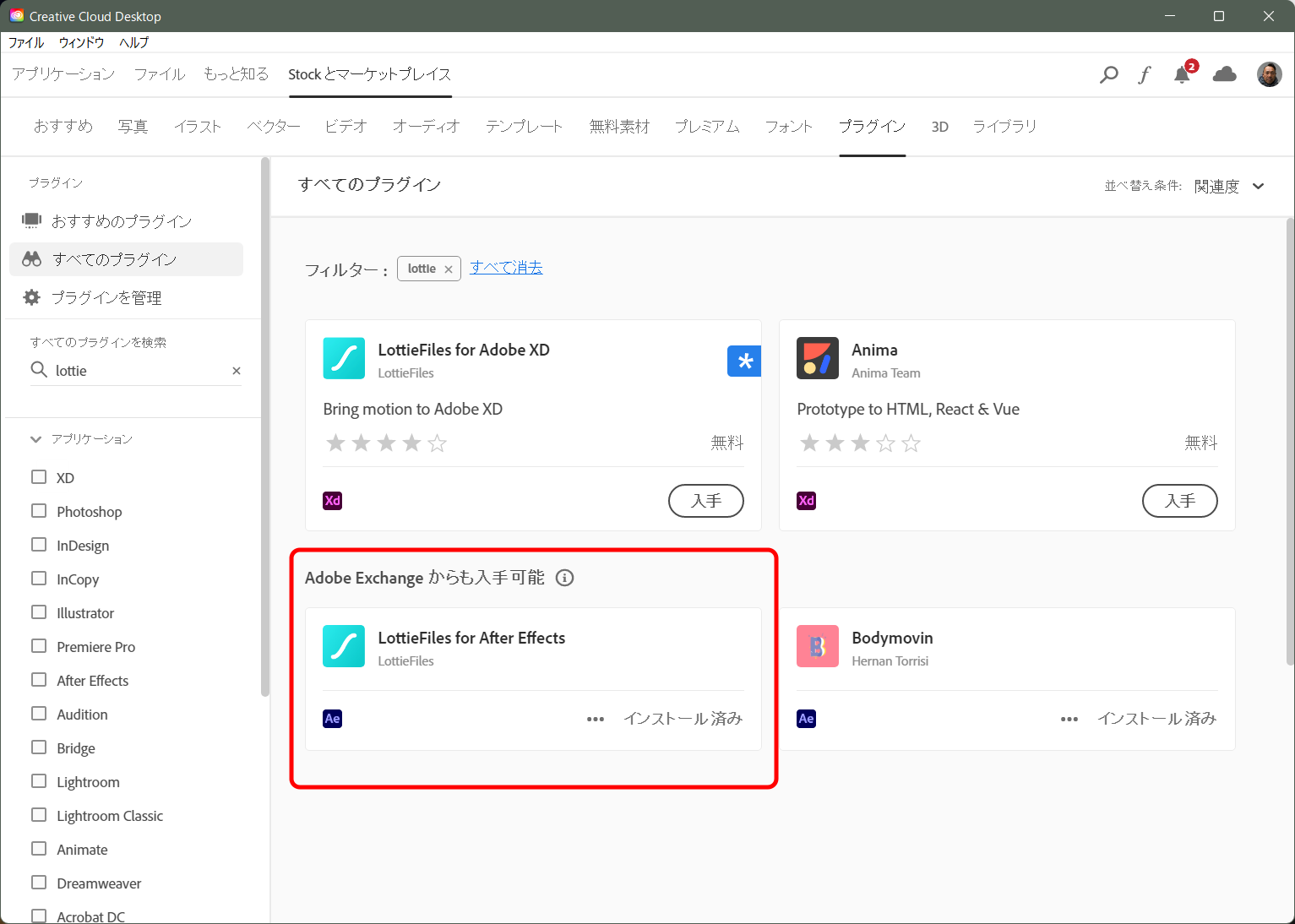Screen dimensions: 1295x924
Task: Open the Bodymovin plugin title
Action: tap(892, 638)
